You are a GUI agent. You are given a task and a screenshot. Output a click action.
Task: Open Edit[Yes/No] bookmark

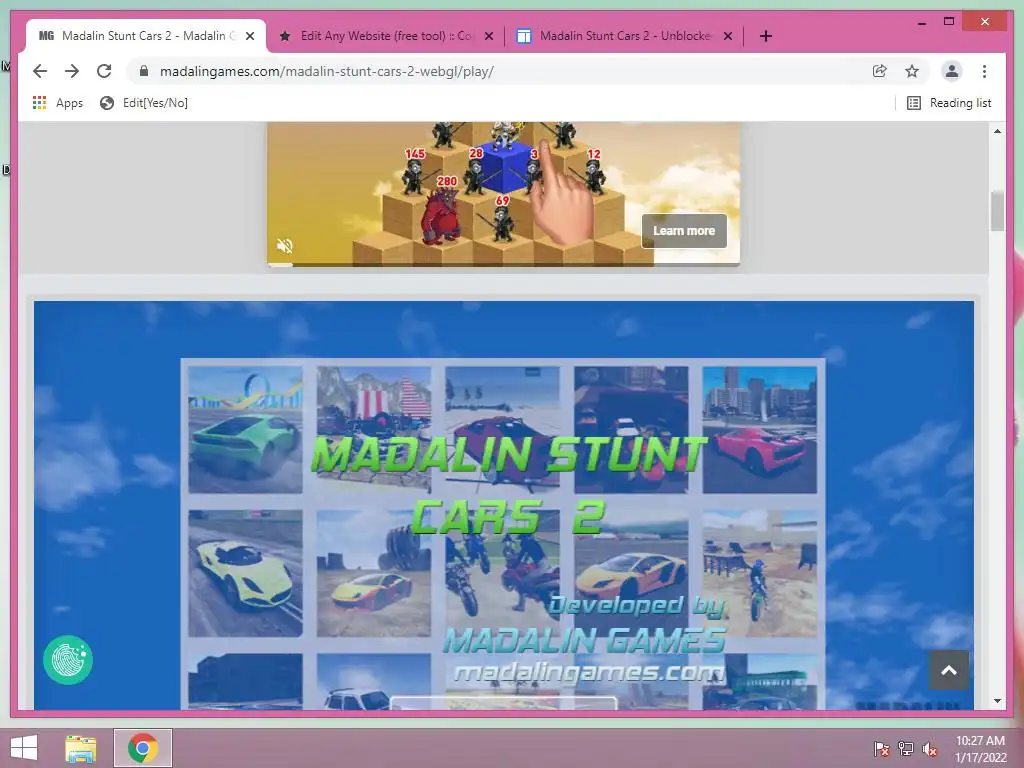pos(144,103)
